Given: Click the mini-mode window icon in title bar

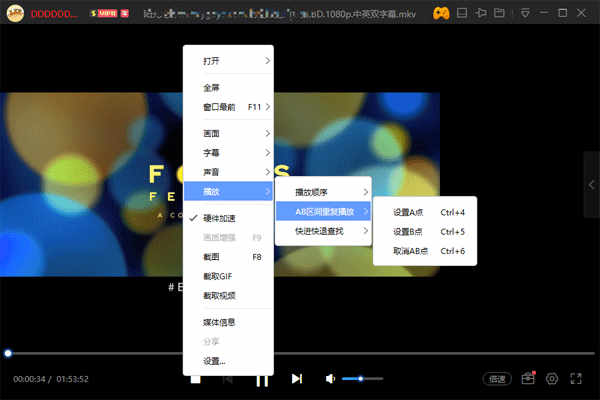Looking at the screenshot, I should click(x=462, y=13).
